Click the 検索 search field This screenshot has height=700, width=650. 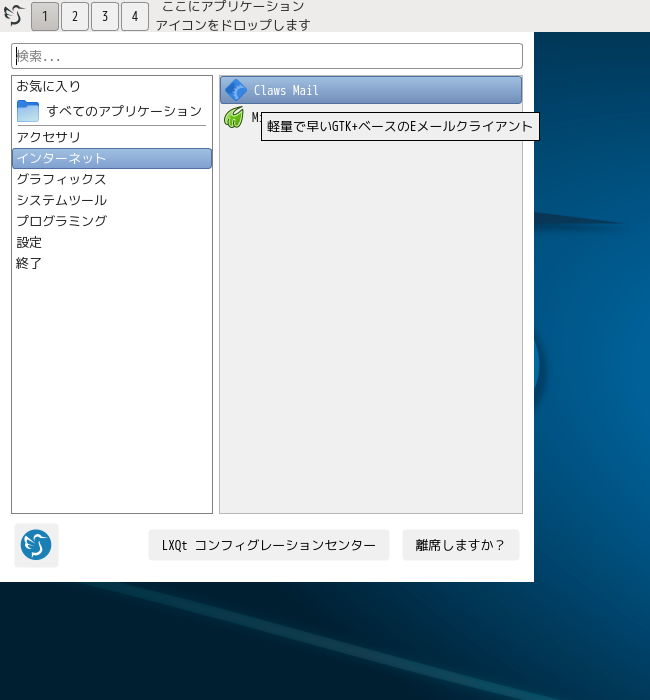pyautogui.click(x=267, y=56)
